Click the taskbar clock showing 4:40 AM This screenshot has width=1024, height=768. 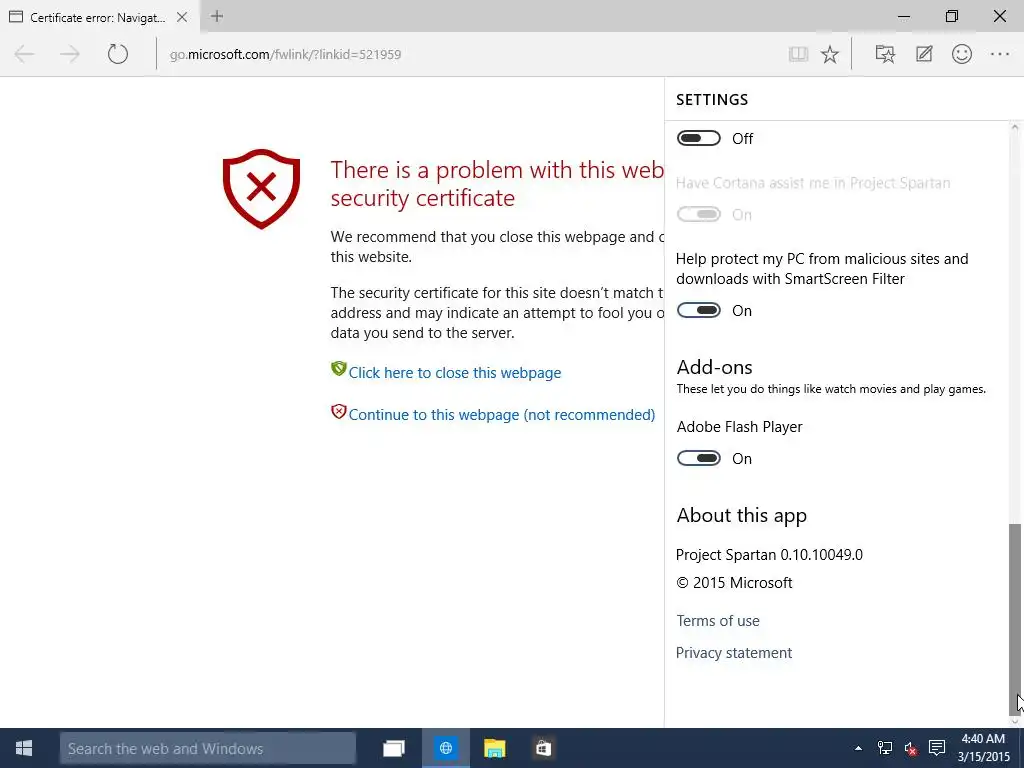[x=984, y=748]
